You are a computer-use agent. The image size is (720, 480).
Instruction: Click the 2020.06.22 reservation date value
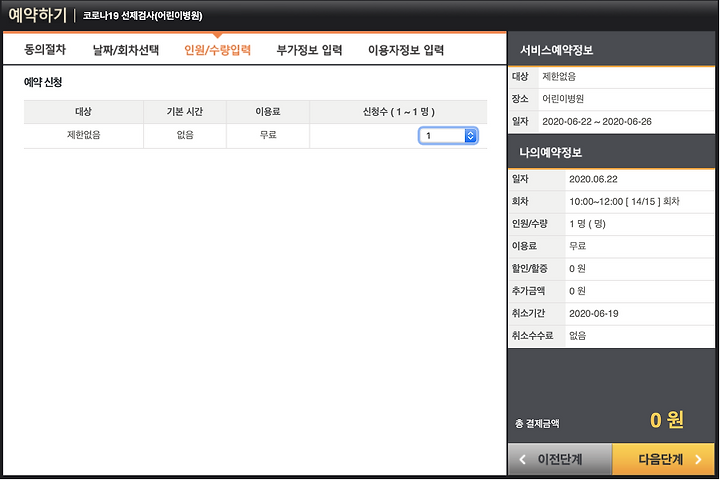593,179
